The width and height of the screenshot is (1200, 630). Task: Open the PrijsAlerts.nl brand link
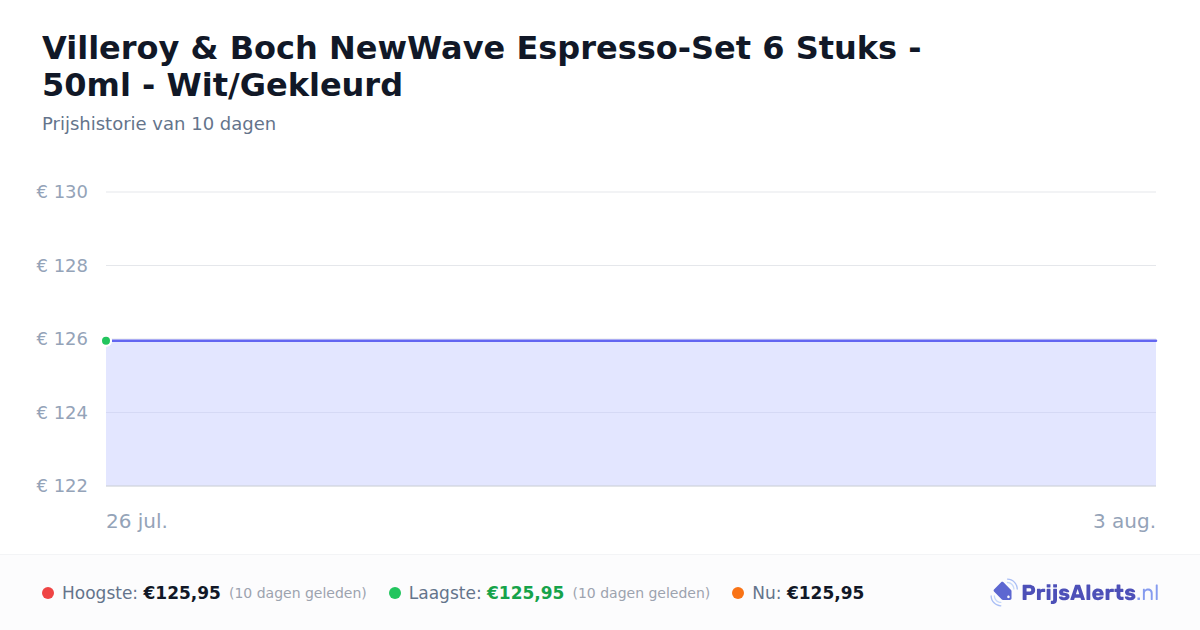(1075, 593)
